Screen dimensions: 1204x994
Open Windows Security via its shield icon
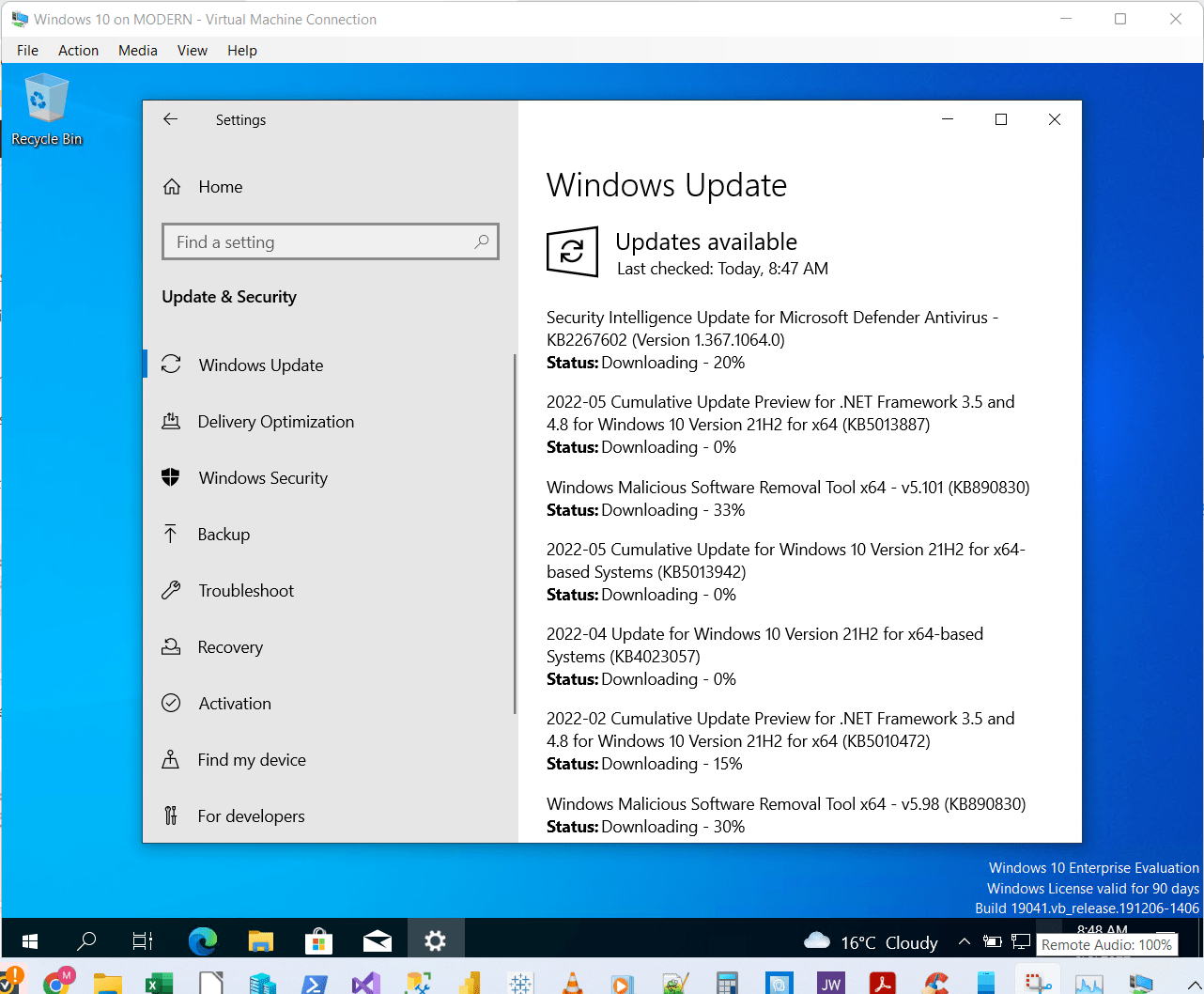pyautogui.click(x=171, y=477)
